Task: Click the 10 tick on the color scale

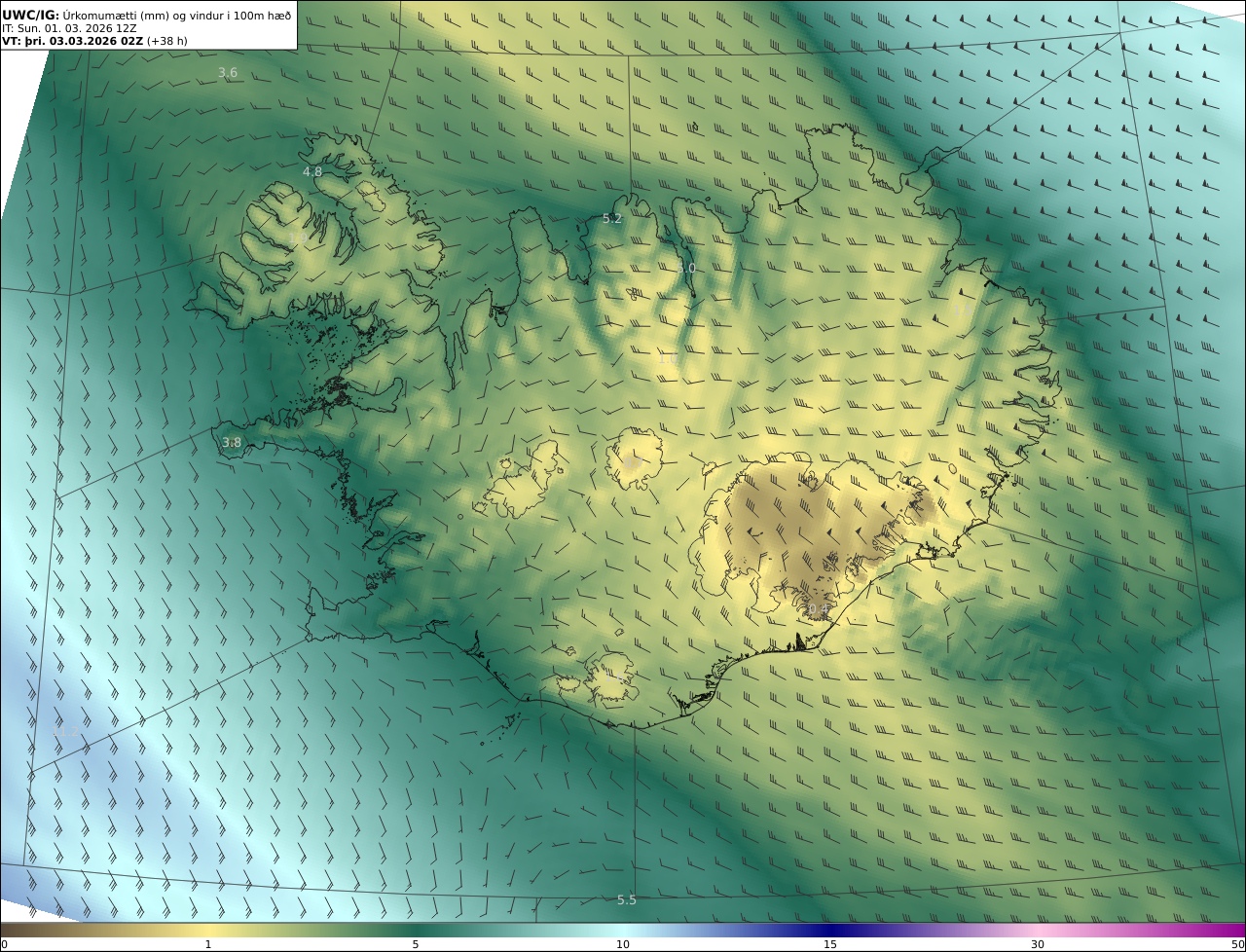Action: pyautogui.click(x=623, y=944)
